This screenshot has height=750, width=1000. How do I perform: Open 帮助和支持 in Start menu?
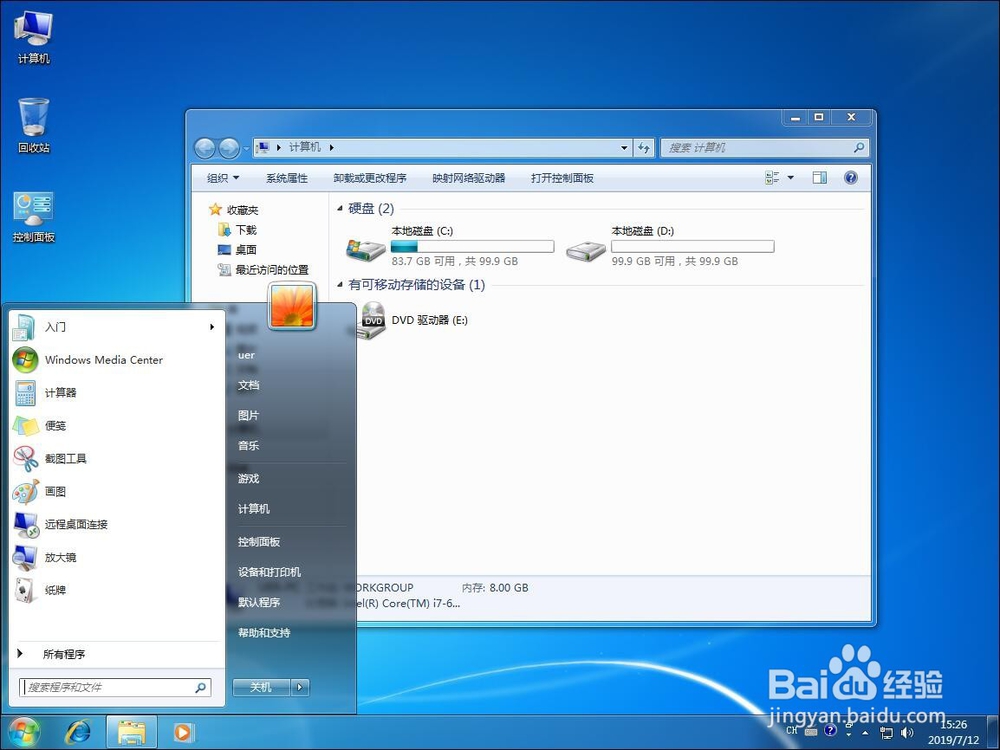[264, 633]
